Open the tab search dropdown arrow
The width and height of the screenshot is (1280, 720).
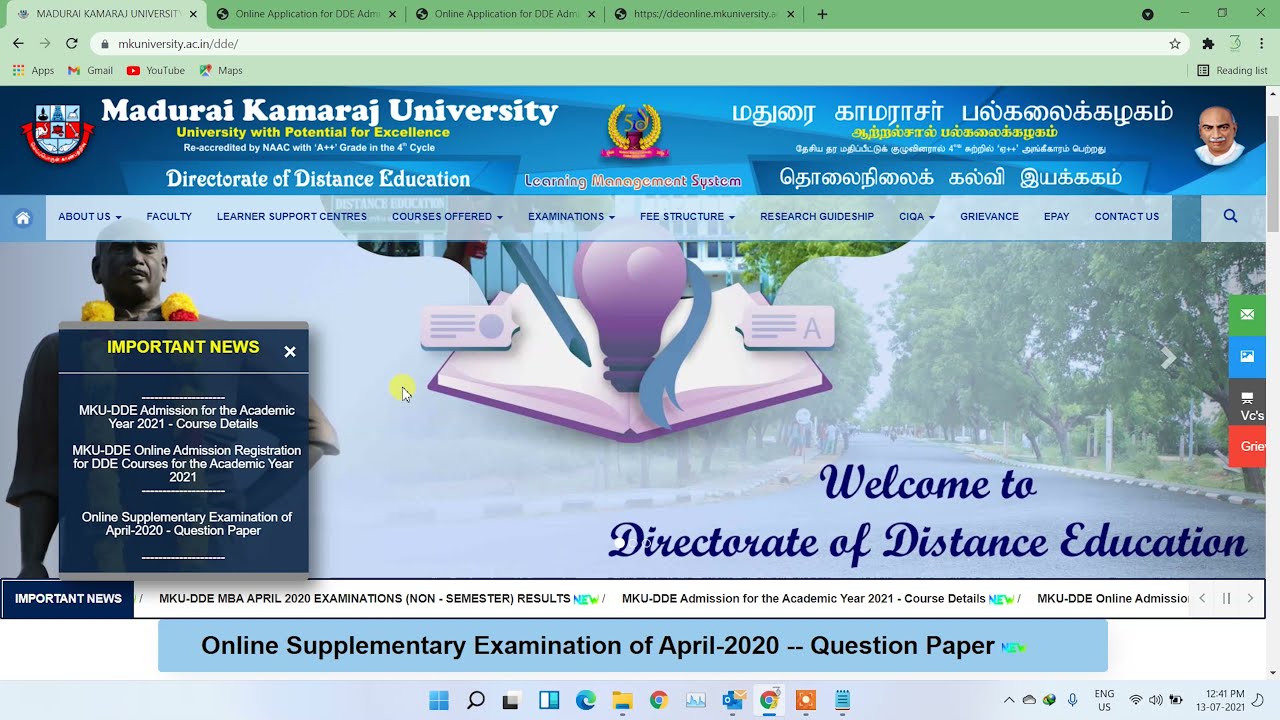(x=1148, y=14)
